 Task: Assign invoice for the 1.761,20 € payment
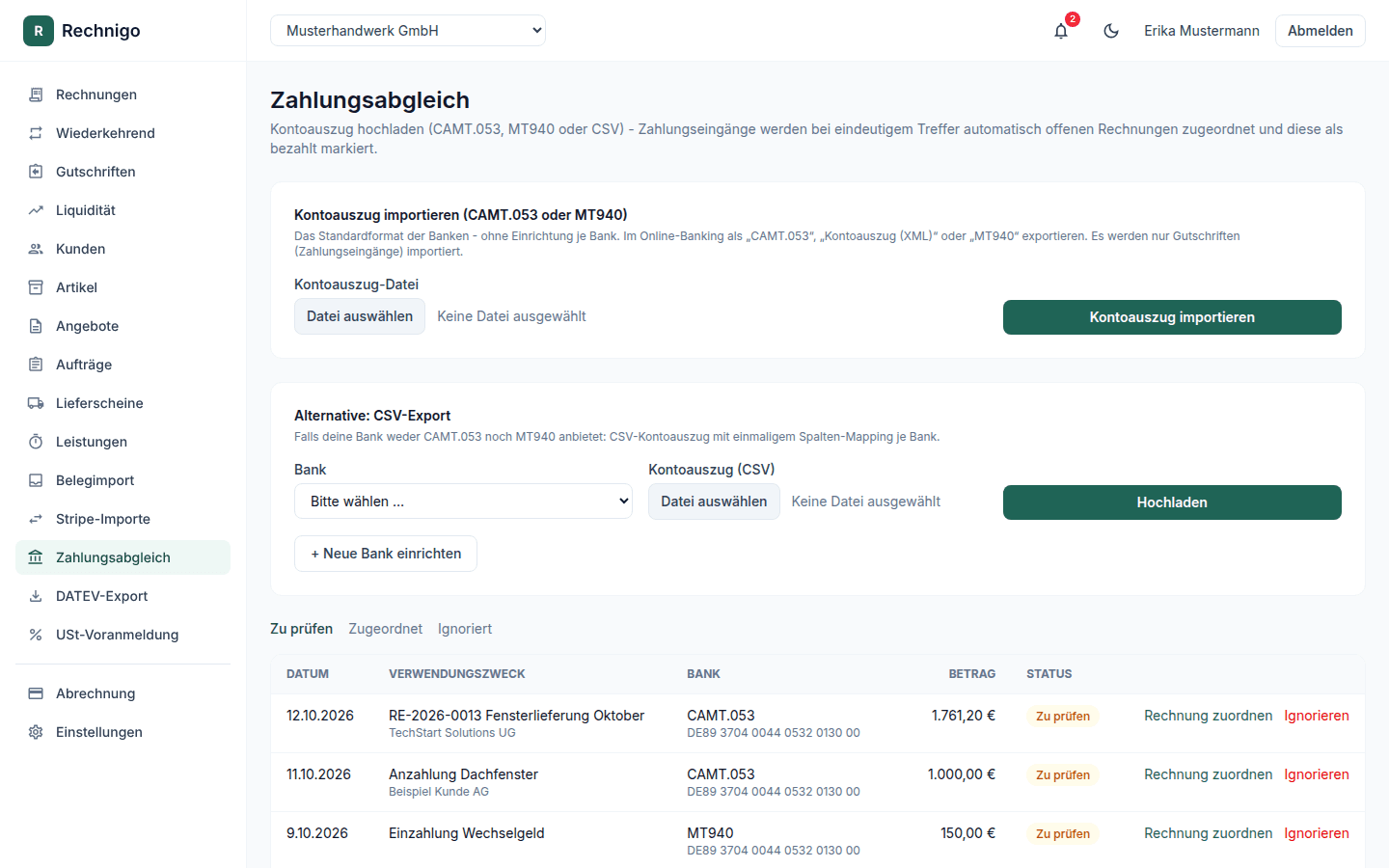click(1208, 716)
